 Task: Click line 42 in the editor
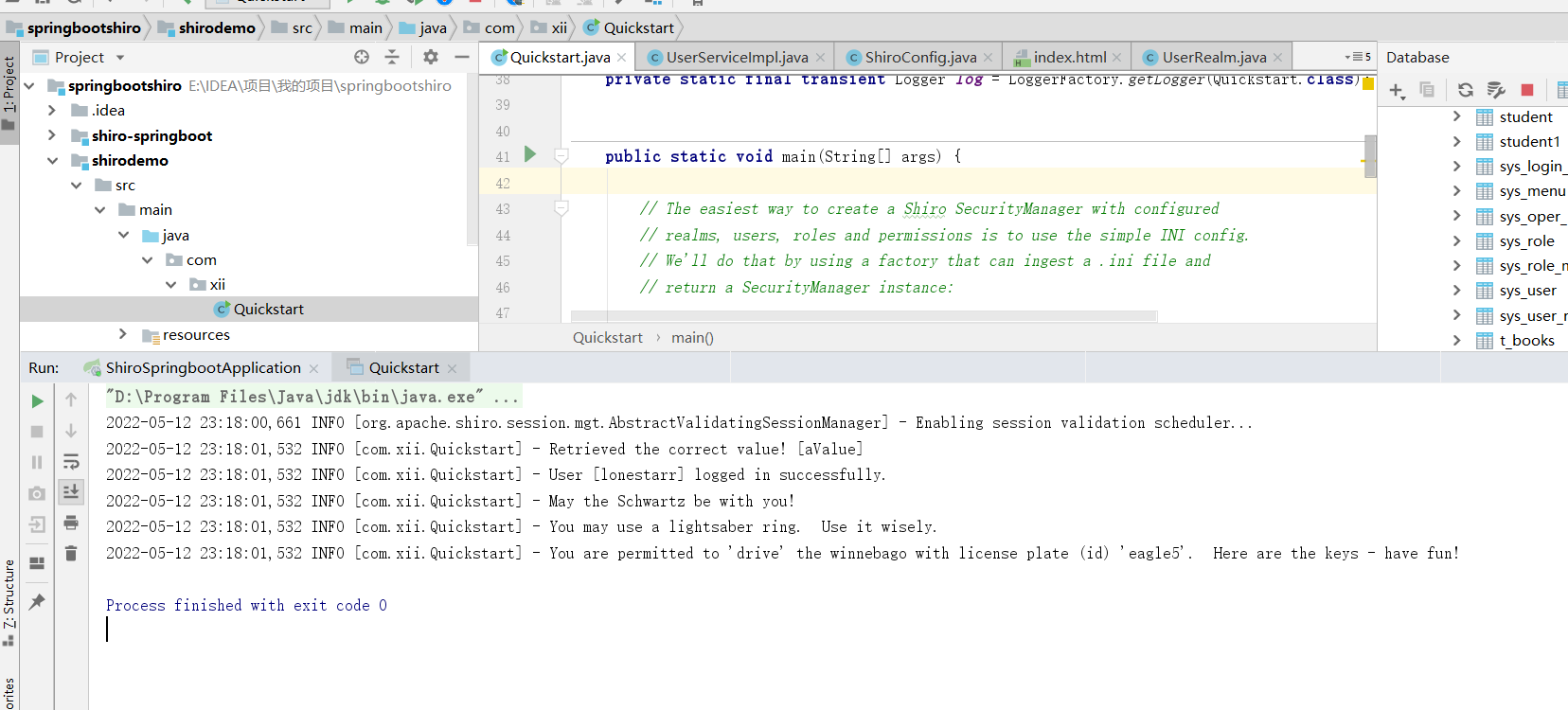pyautogui.click(x=928, y=183)
